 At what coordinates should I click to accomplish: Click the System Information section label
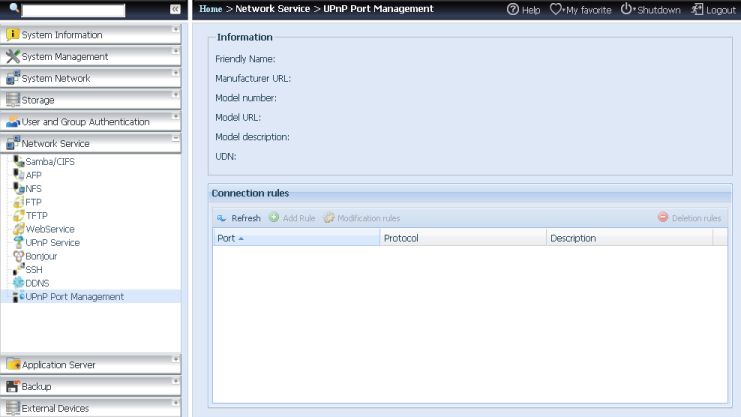(x=62, y=35)
